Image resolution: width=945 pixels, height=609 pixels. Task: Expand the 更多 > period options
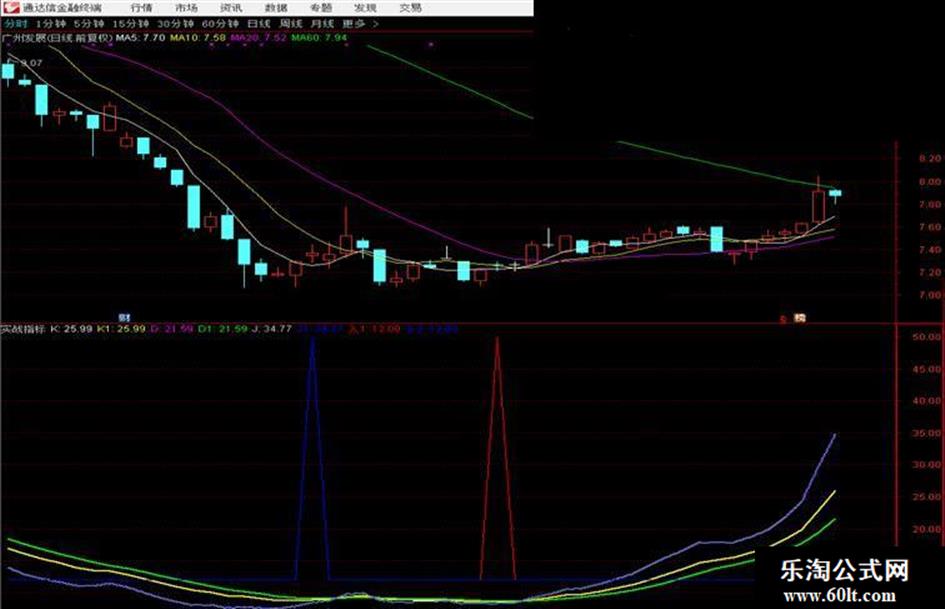pyautogui.click(x=360, y=24)
